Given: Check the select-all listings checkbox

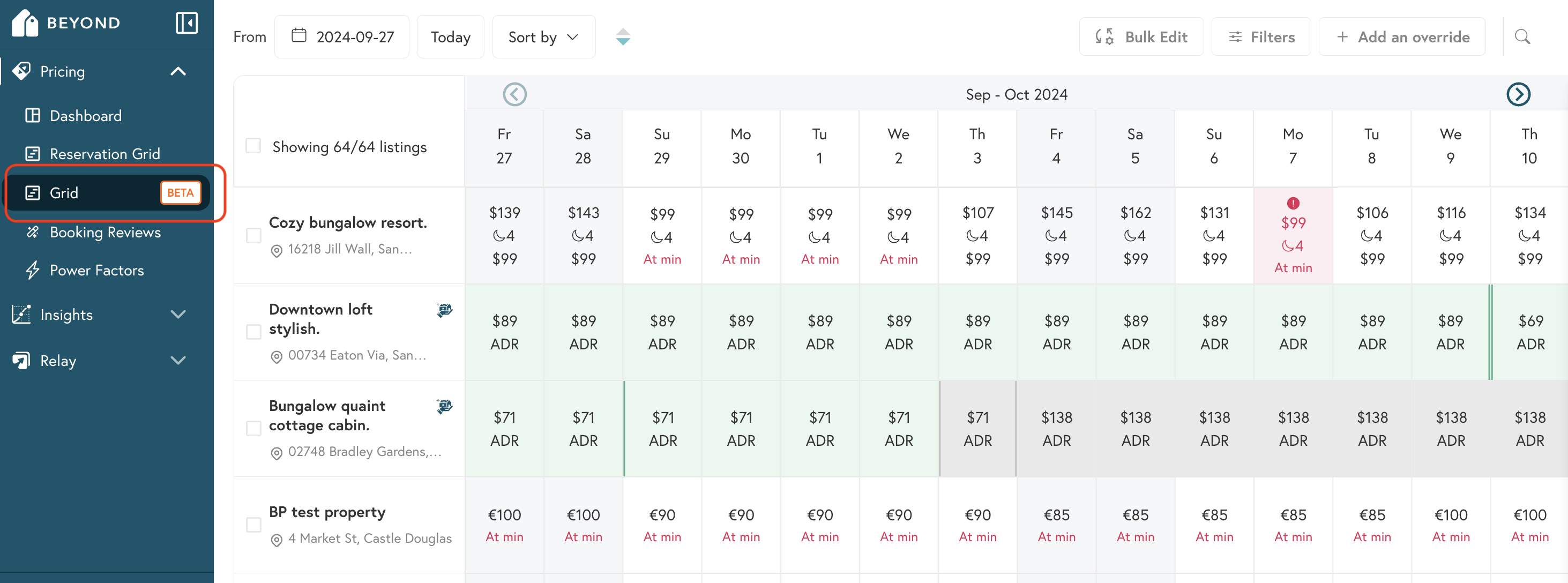Looking at the screenshot, I should [x=253, y=146].
